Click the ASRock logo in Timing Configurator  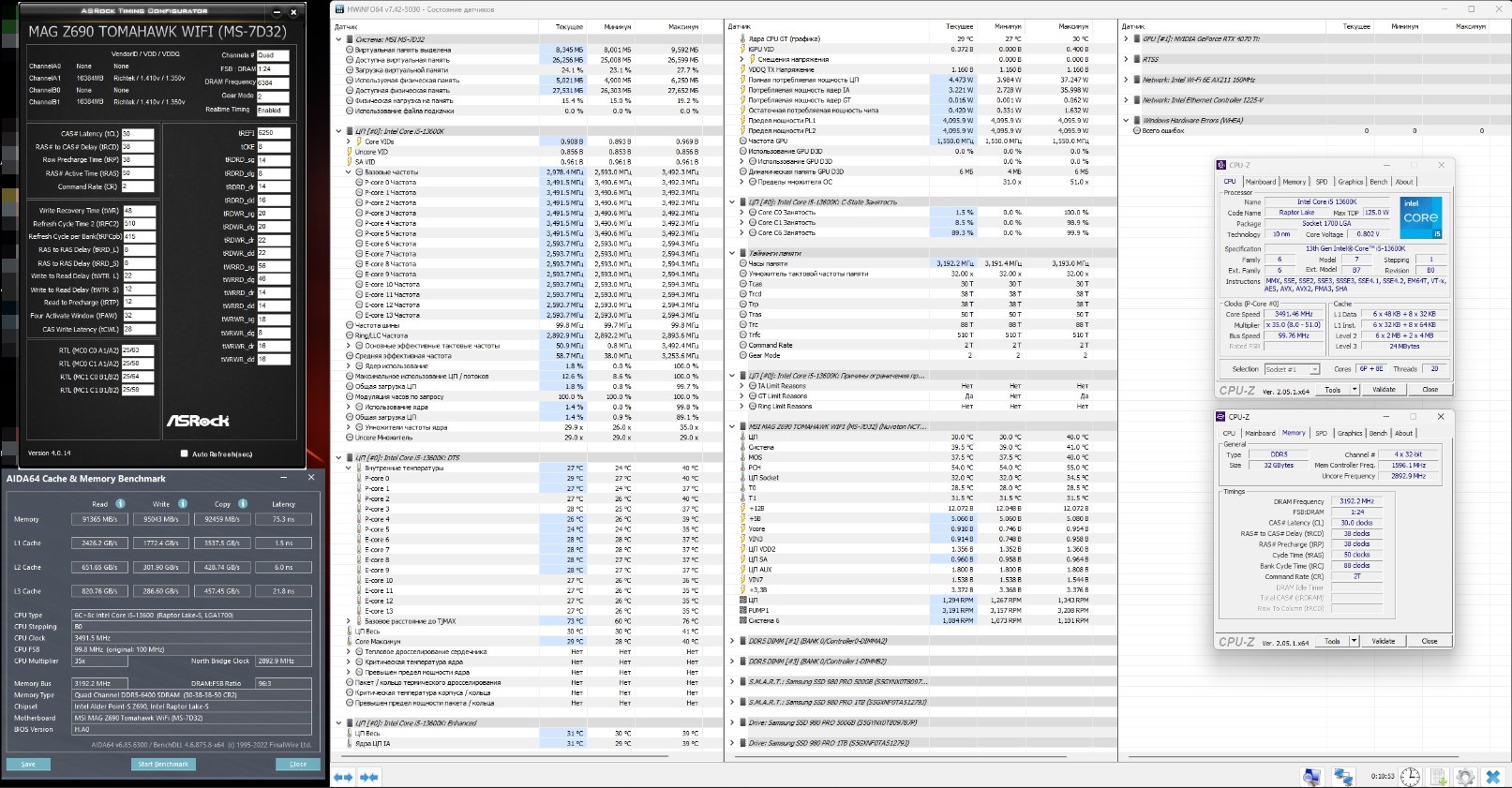tap(198, 421)
